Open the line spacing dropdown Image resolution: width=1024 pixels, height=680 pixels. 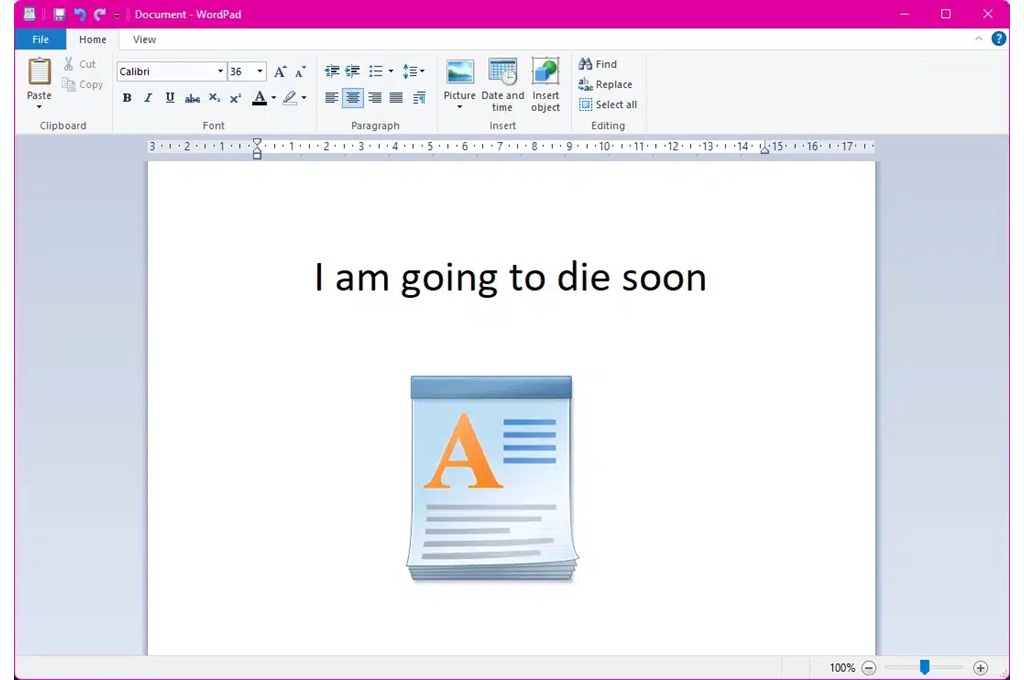[413, 71]
